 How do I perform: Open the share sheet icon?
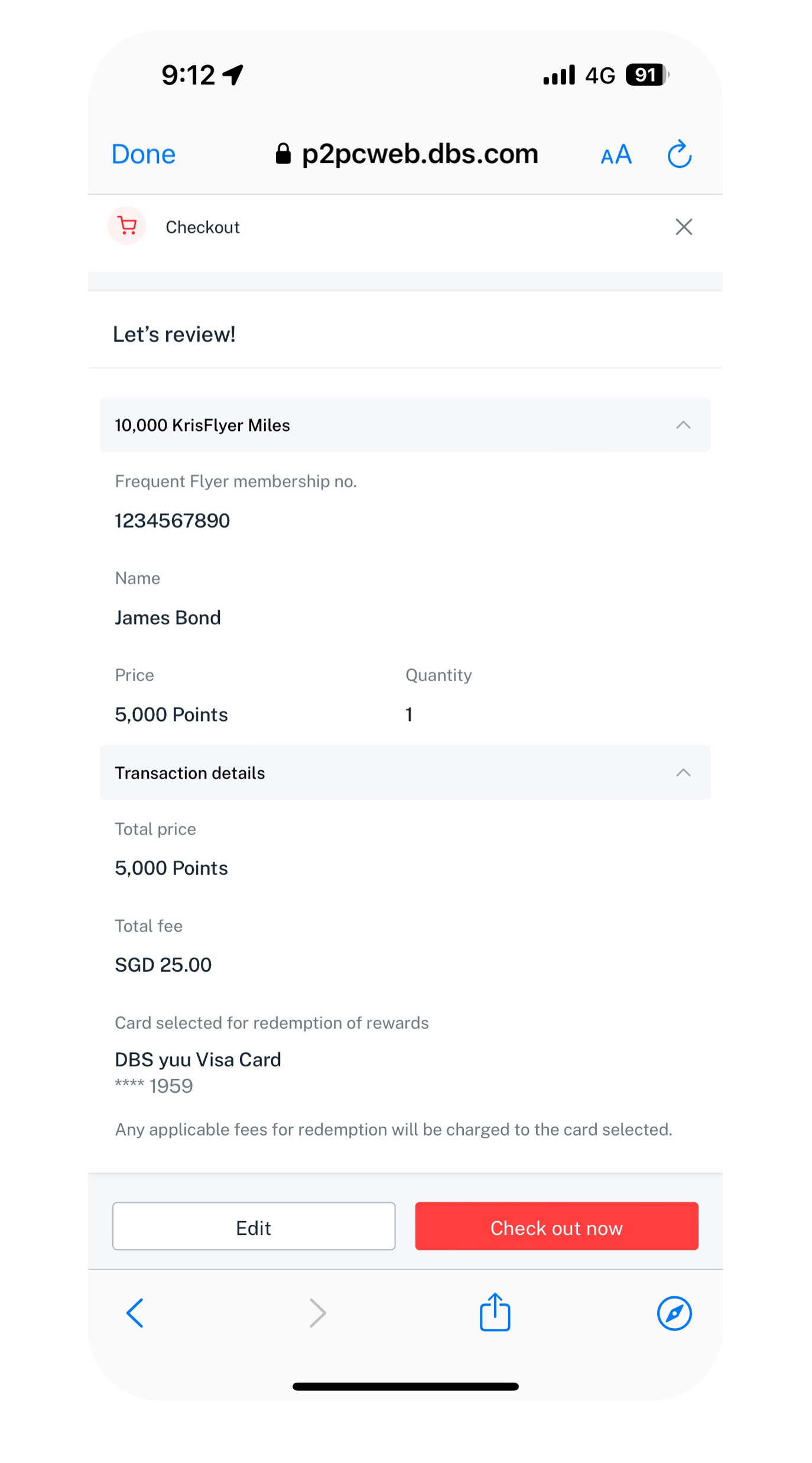(495, 1312)
